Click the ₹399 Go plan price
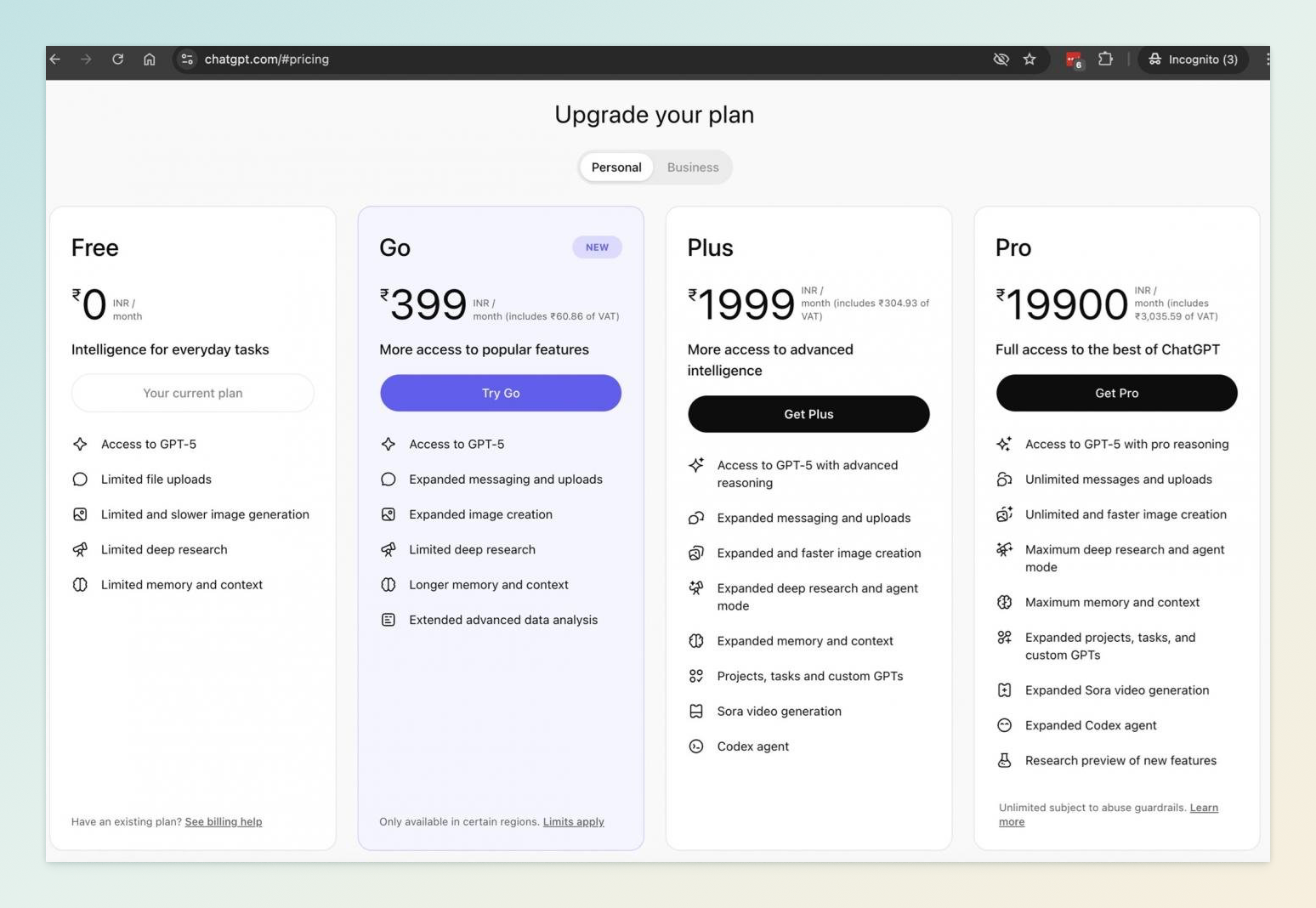Screen dimensions: 1316x908 pos(423,304)
